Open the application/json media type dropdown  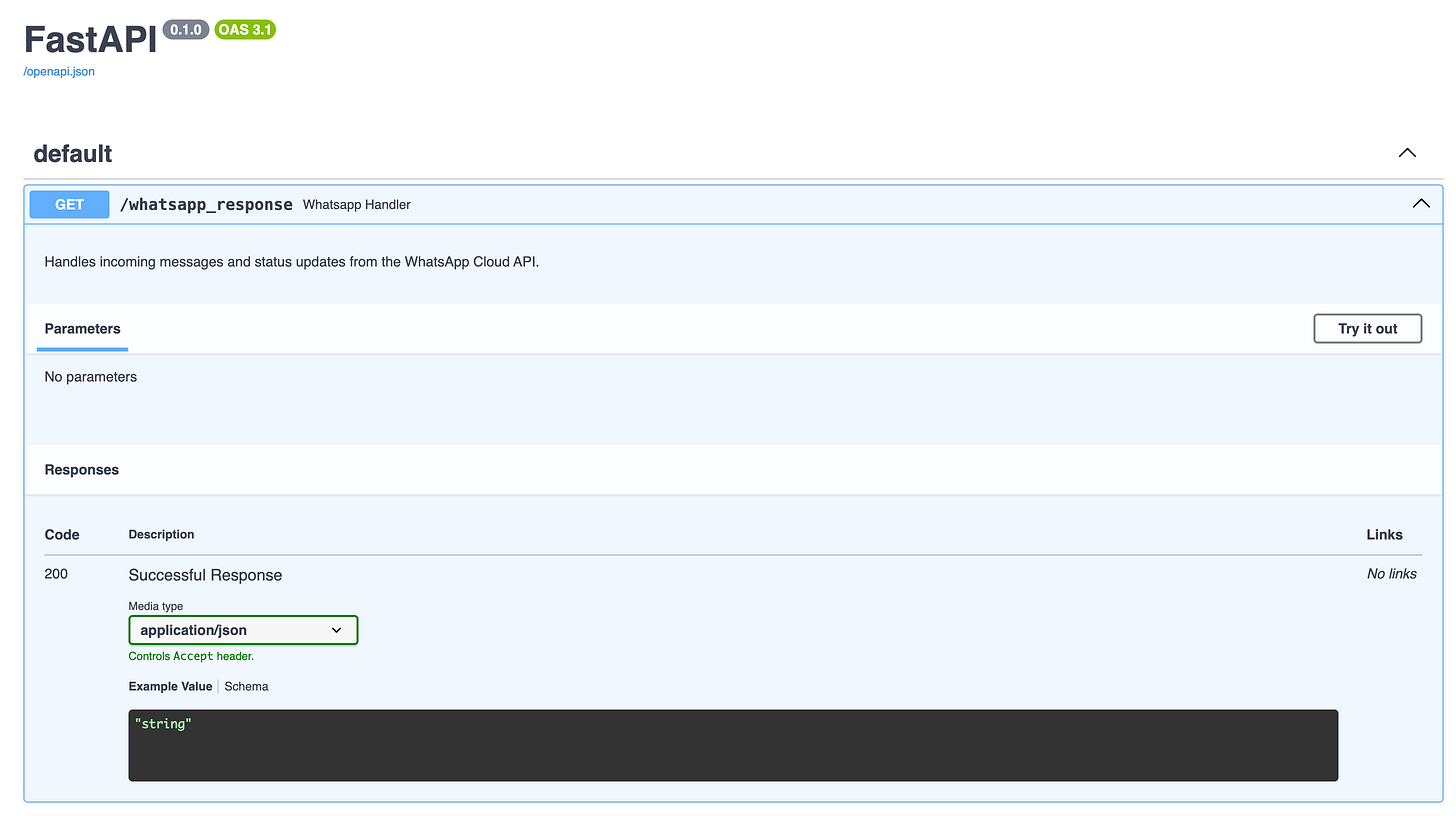pos(243,630)
